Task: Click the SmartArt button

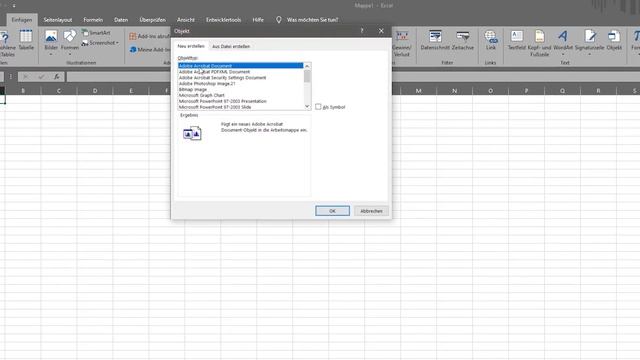Action: coord(96,33)
